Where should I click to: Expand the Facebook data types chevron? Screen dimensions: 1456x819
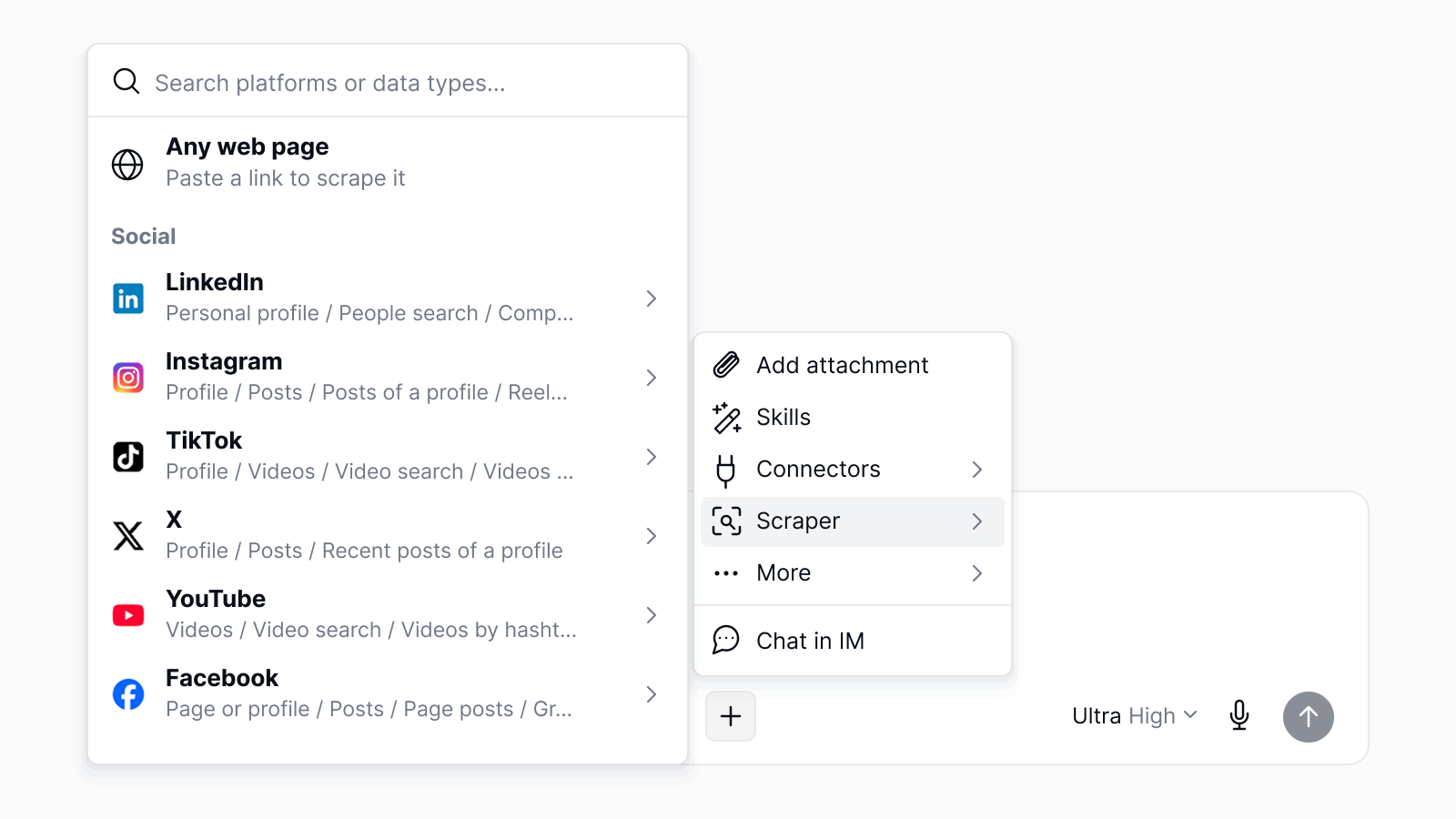652,694
